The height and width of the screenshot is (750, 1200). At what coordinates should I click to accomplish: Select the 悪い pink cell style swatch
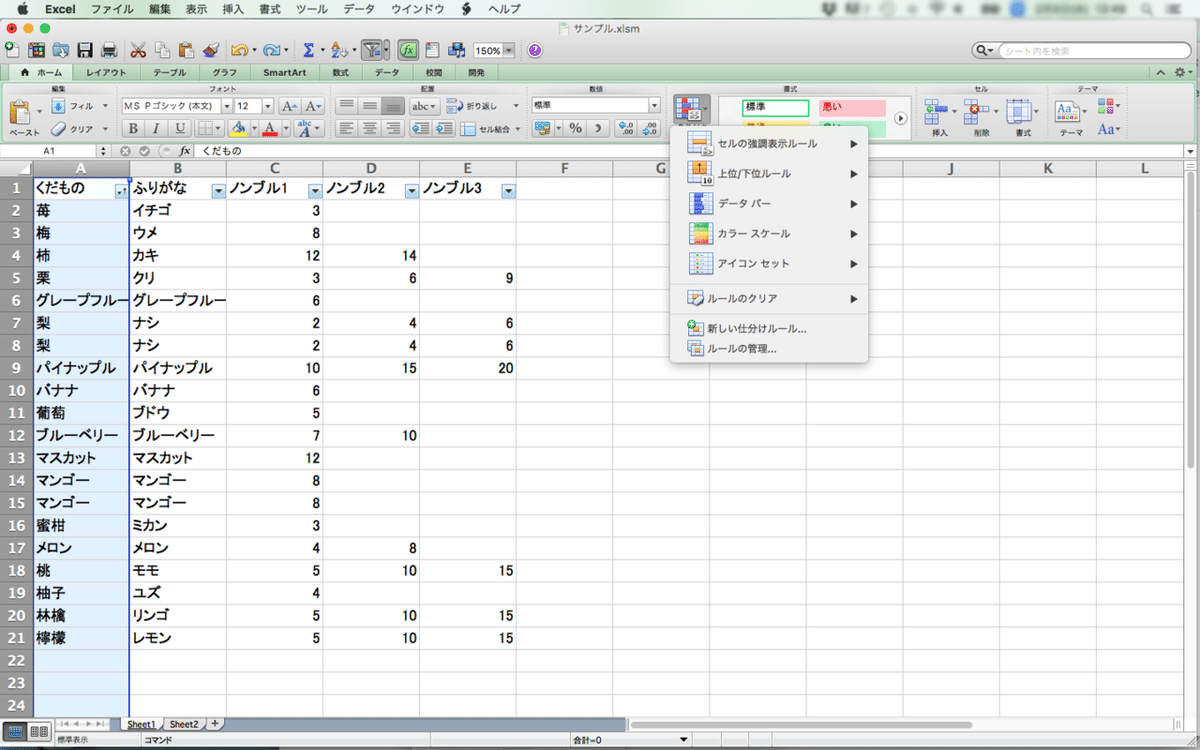[x=852, y=106]
